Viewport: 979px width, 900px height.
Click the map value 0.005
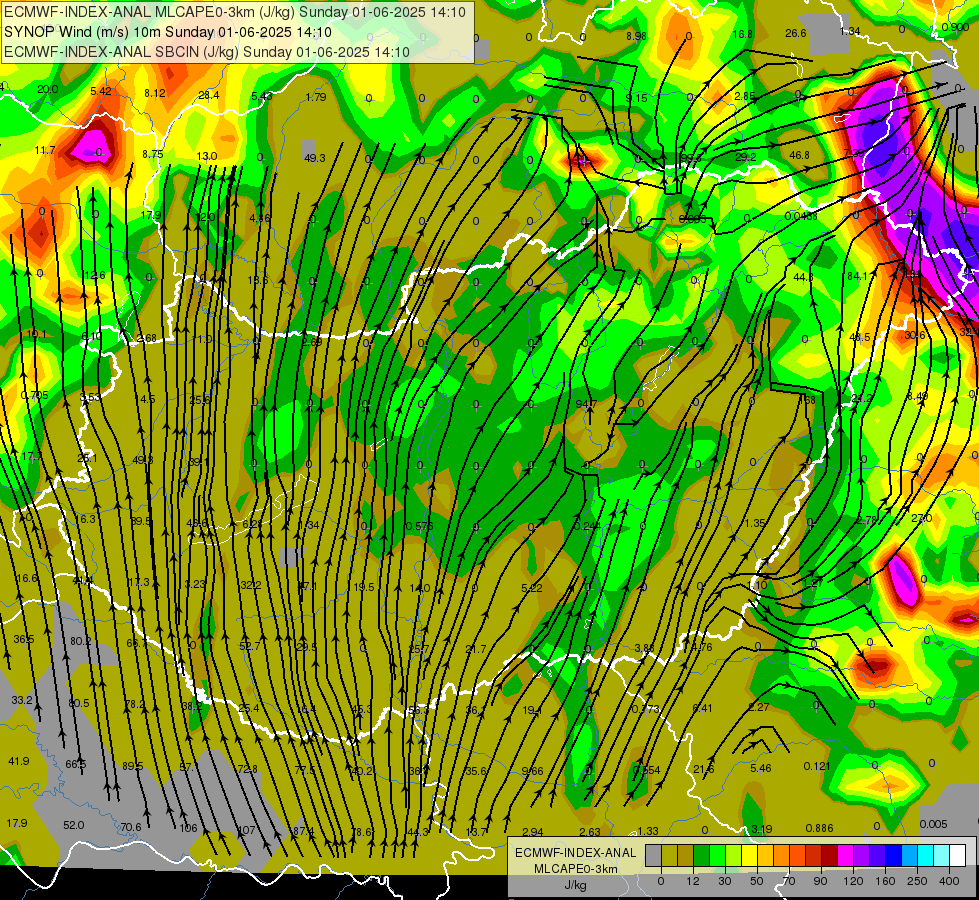933,824
